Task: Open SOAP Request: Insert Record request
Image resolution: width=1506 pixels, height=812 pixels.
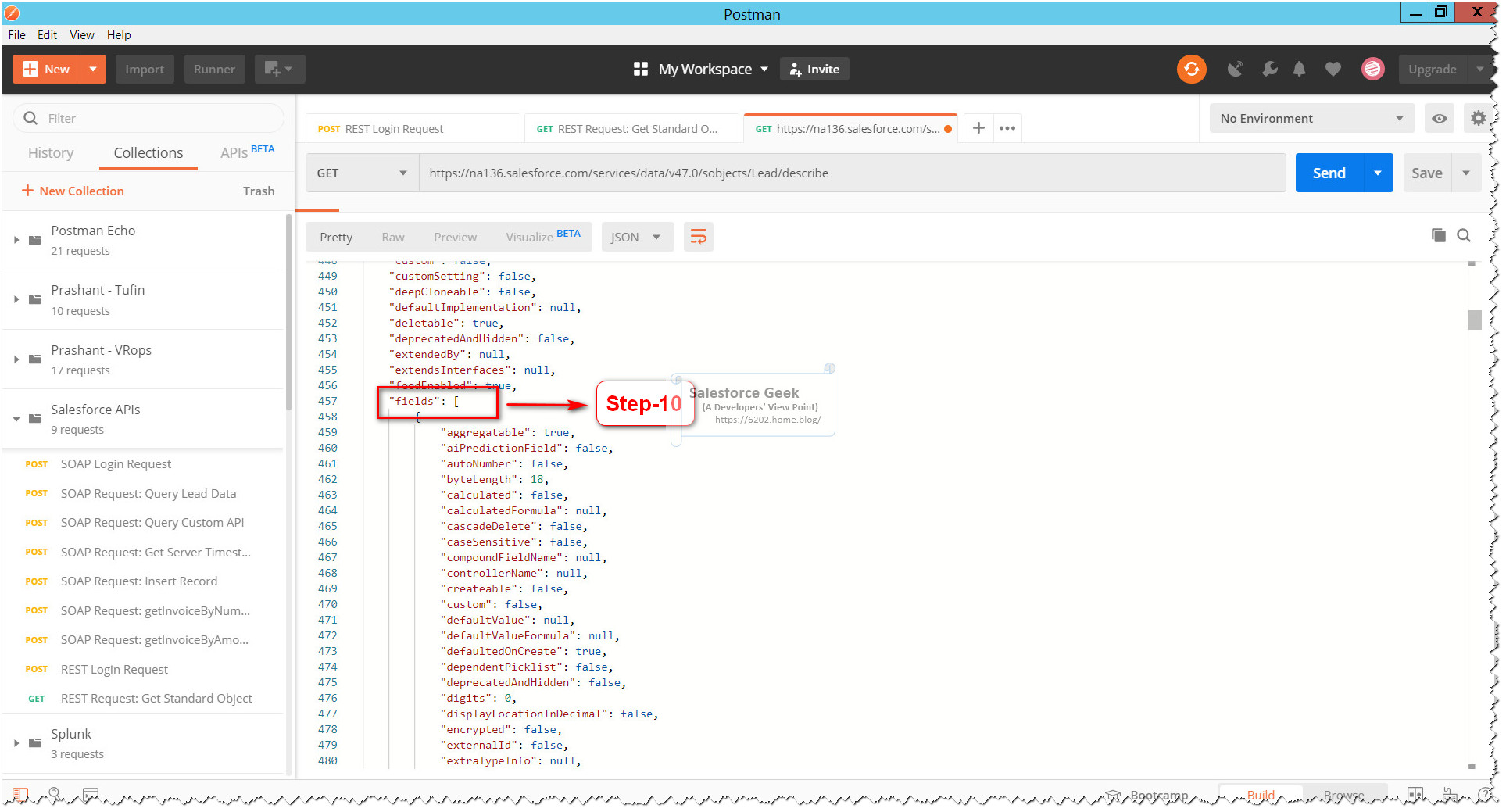Action: [141, 581]
